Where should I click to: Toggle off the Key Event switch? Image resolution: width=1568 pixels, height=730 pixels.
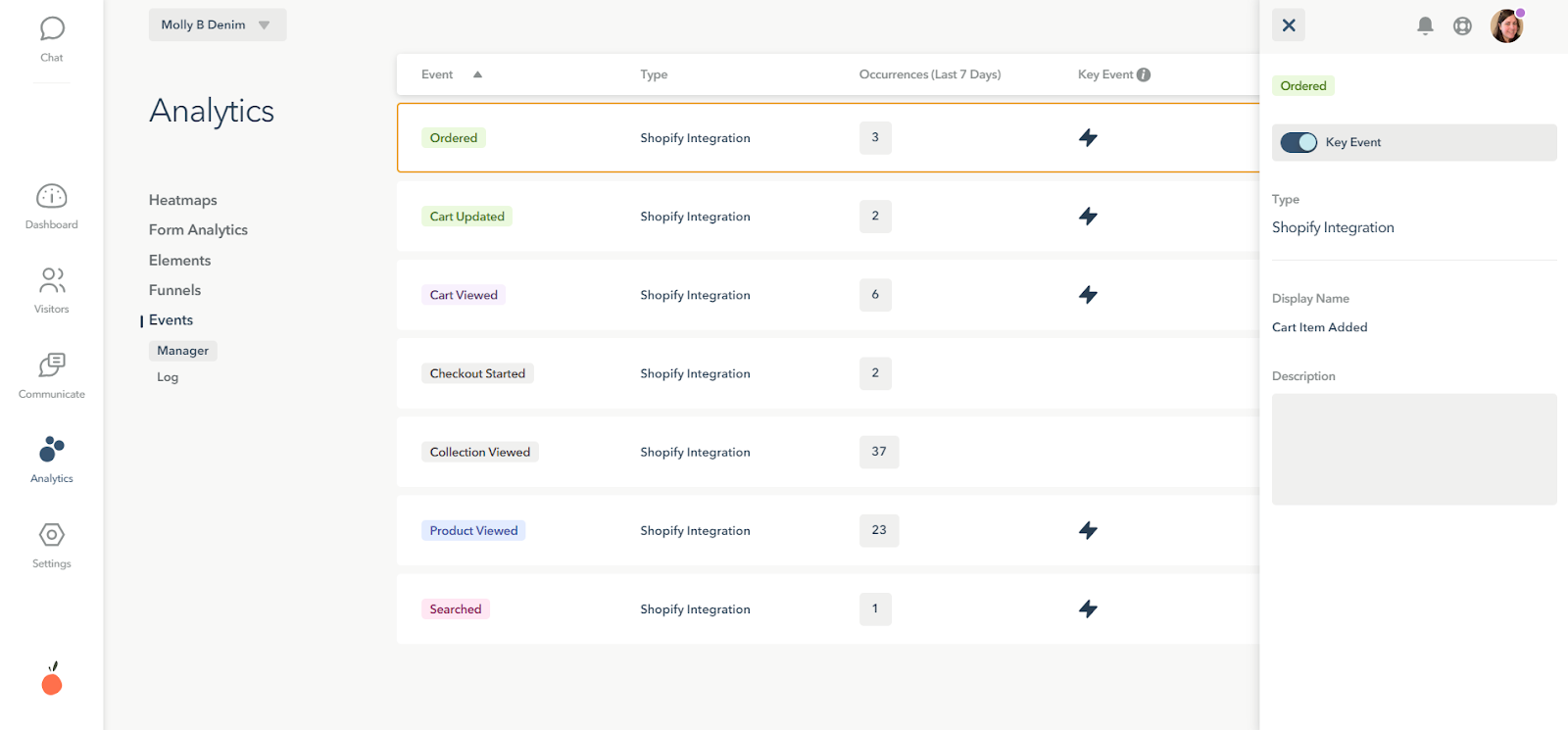pyautogui.click(x=1298, y=142)
